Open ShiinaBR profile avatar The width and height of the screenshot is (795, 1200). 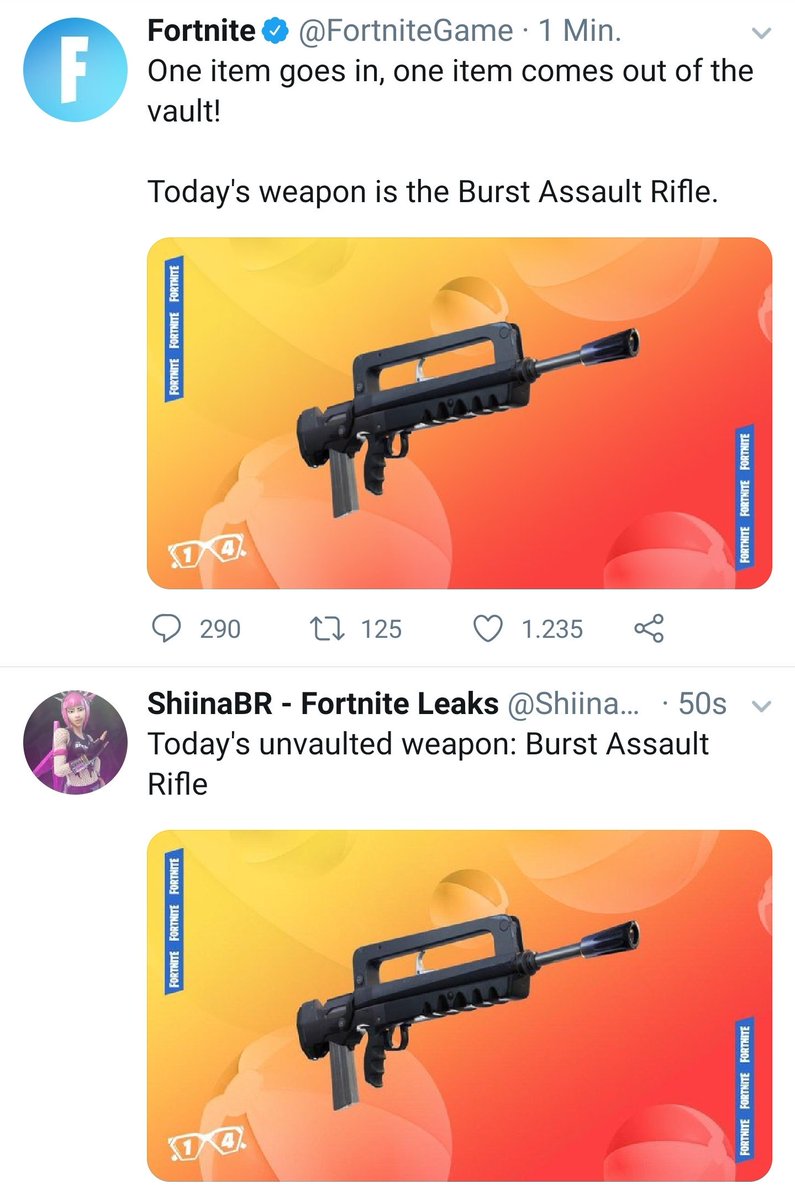coord(75,743)
